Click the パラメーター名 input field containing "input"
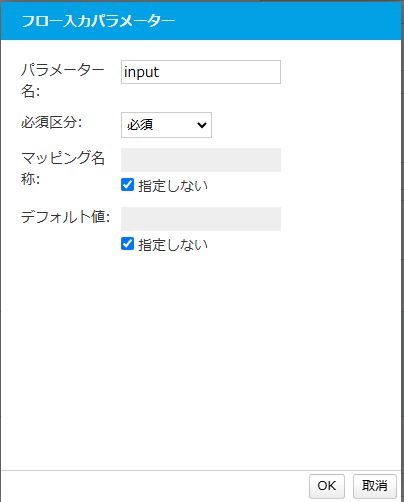 (x=201, y=72)
